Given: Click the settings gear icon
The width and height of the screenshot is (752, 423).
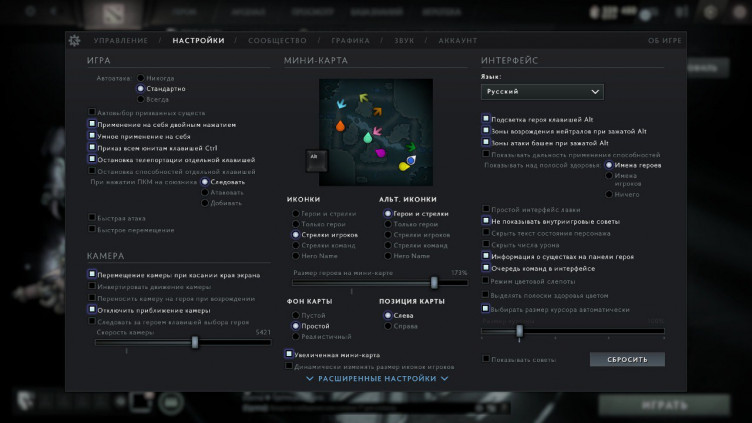Looking at the screenshot, I should tap(74, 40).
